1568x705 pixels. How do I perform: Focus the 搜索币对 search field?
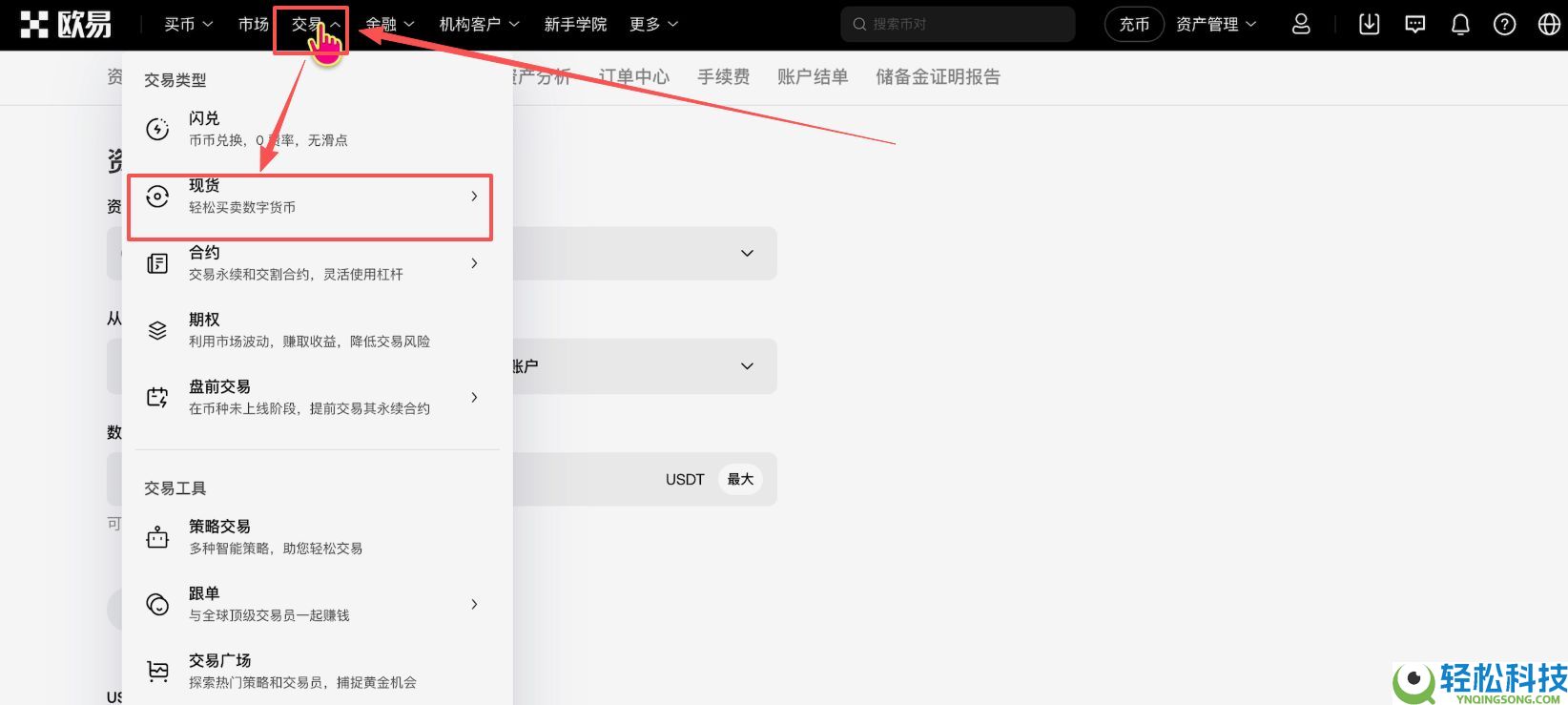coord(958,24)
